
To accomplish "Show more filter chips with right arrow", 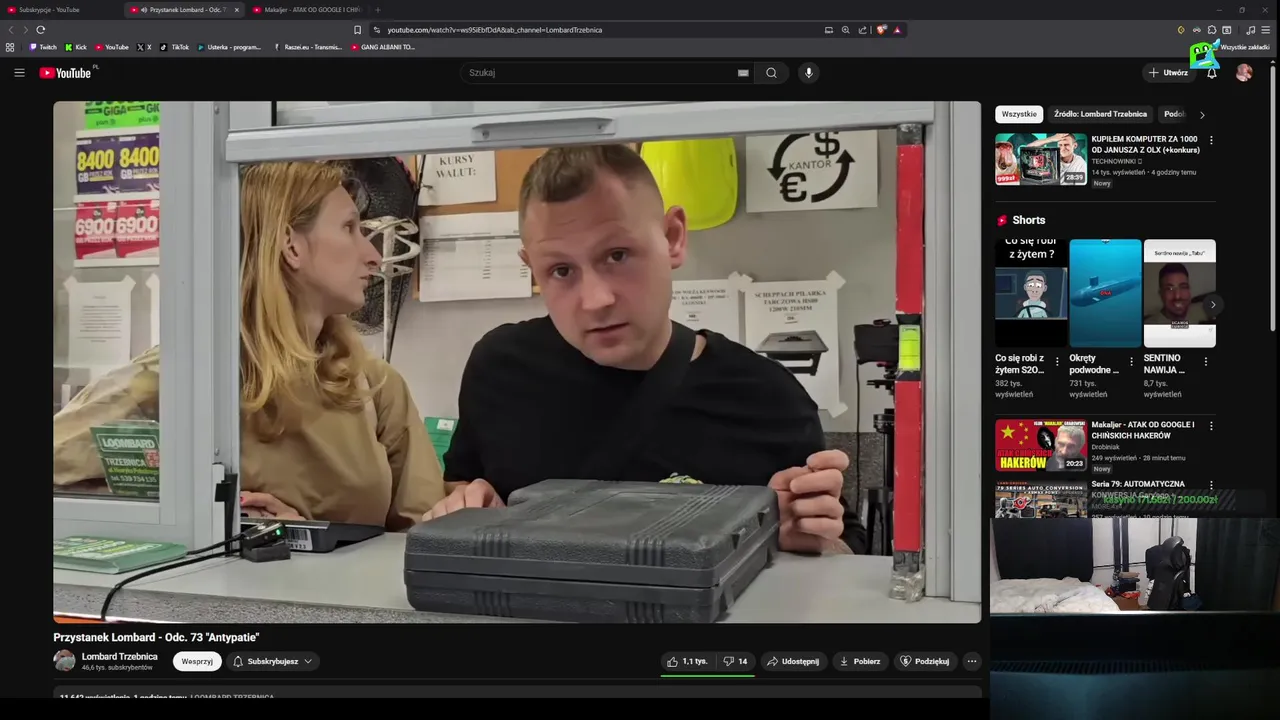I will (x=1202, y=114).
